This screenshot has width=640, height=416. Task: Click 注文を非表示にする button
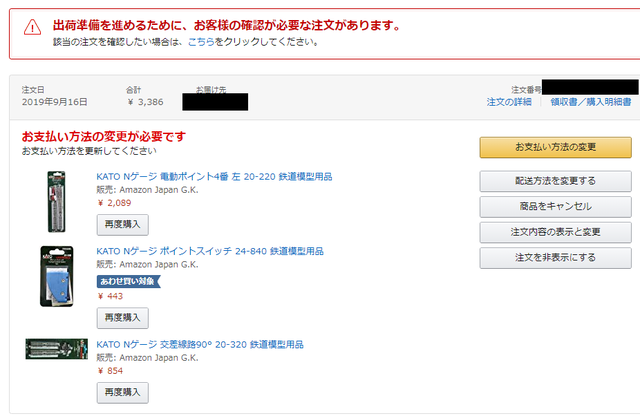[x=556, y=258]
